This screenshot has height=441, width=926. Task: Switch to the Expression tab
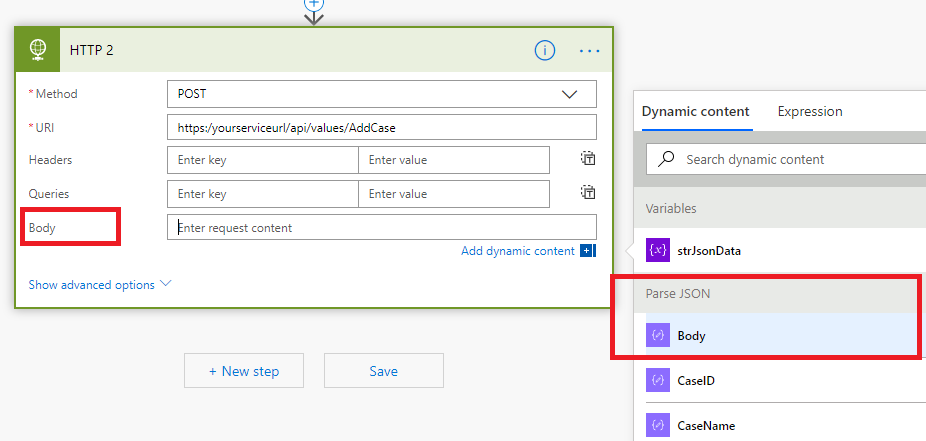(810, 112)
